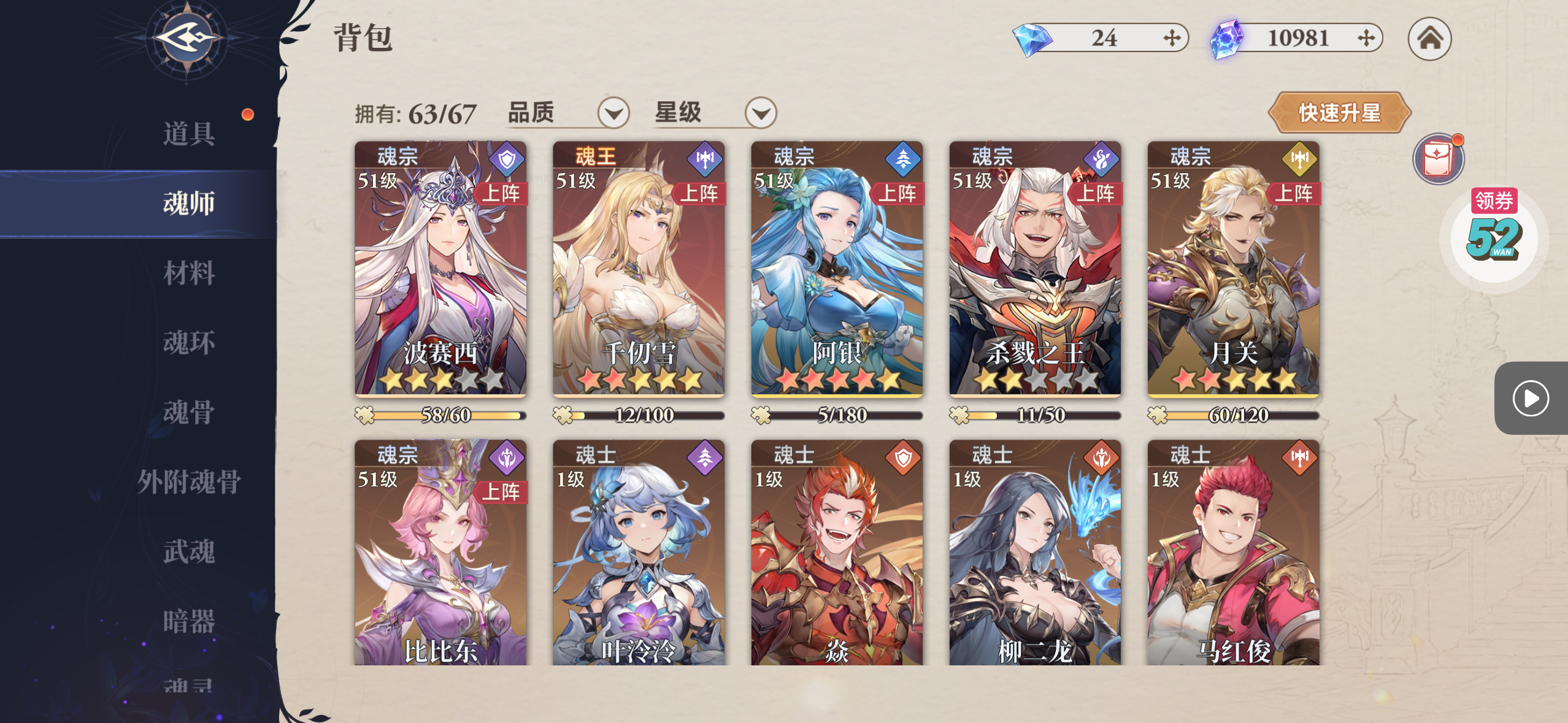Switch to the 道具 items tab
This screenshot has height=723, width=1568.
tap(188, 133)
